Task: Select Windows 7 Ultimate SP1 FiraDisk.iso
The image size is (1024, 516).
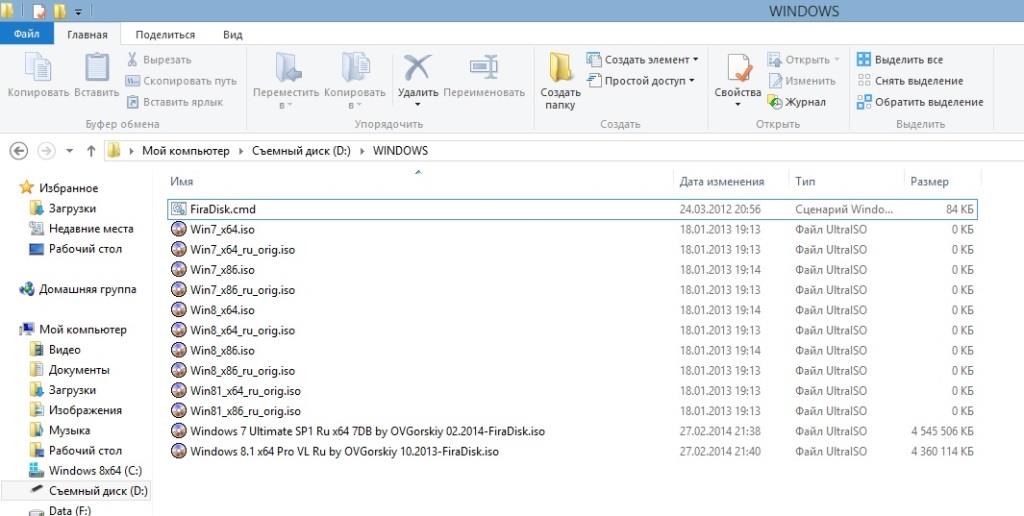Action: (573, 432)
